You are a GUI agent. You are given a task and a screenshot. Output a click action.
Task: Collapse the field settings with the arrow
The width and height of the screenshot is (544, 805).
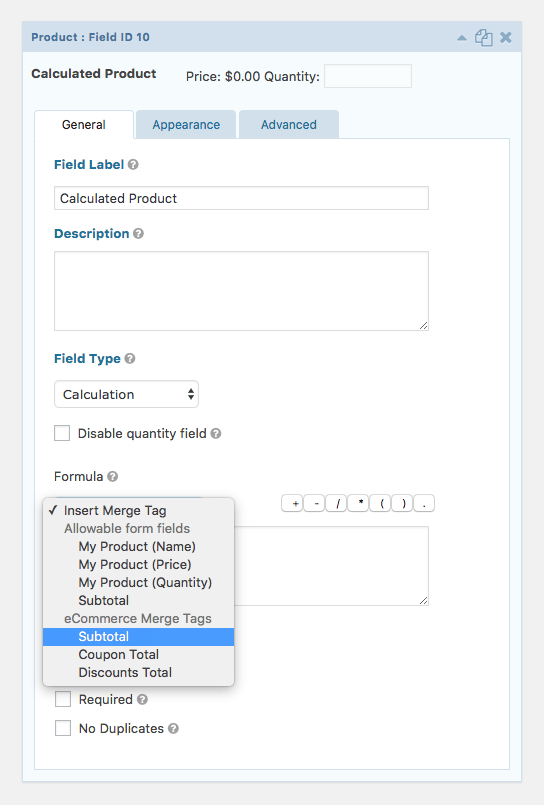pos(462,37)
